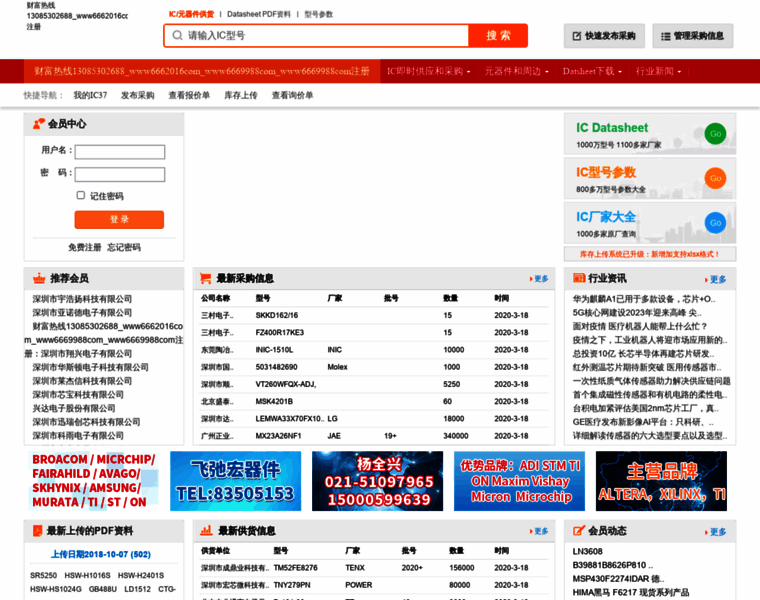Open the BROACOM / MICRCHIP brand banner

94,481
